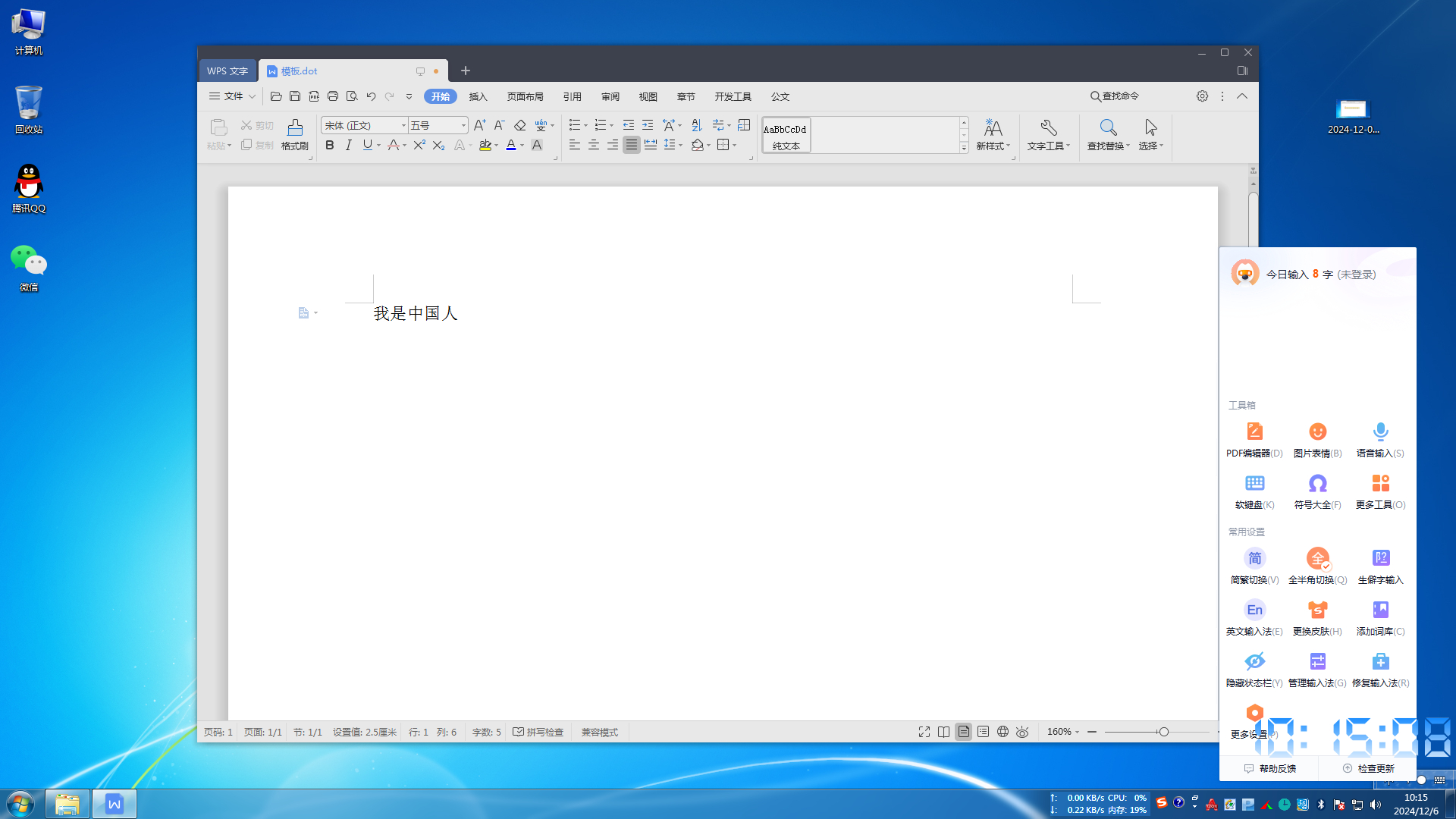Center align the paragraph
The width and height of the screenshot is (1456, 819).
(x=594, y=145)
